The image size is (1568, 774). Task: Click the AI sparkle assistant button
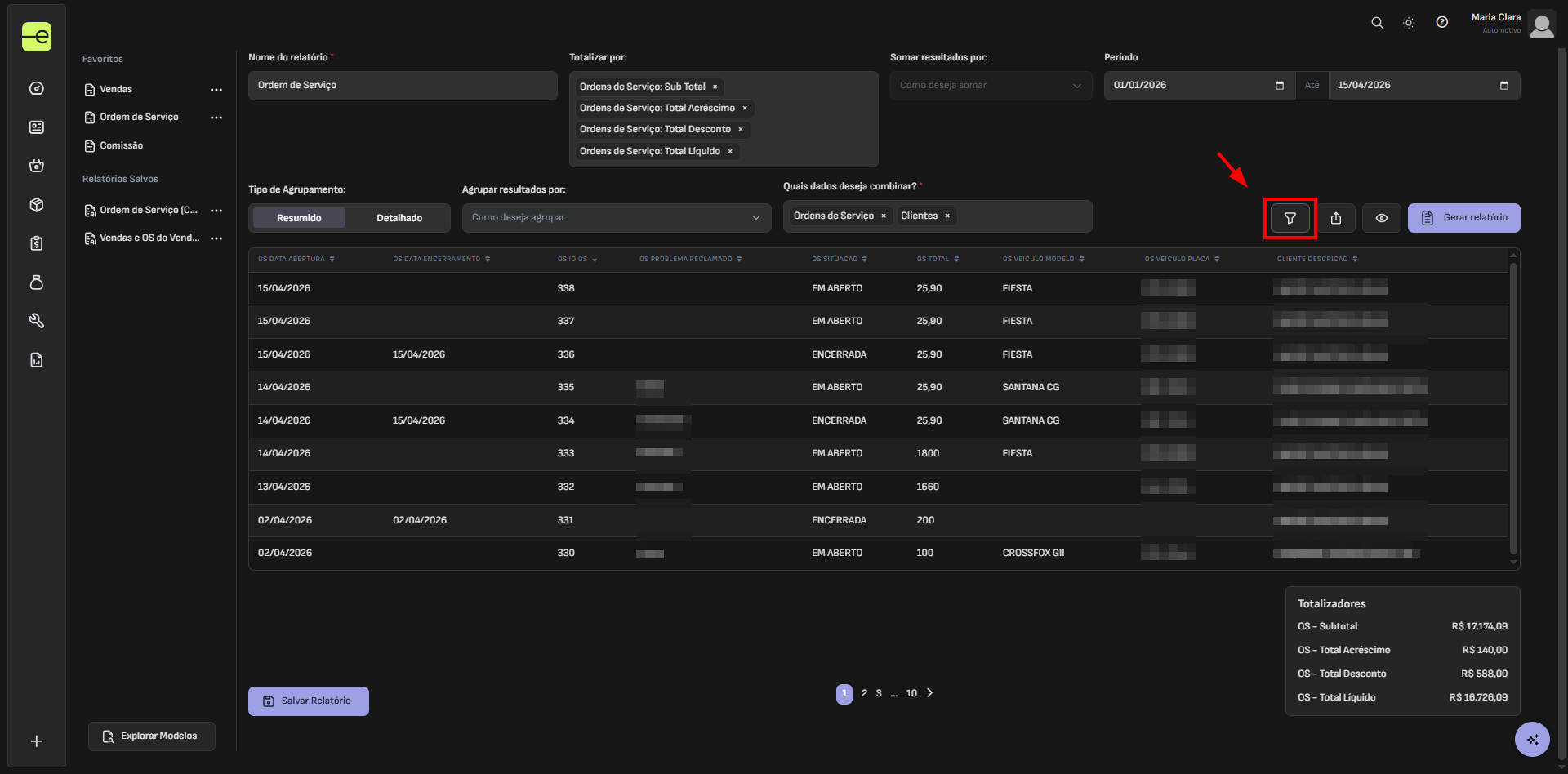point(1531,740)
